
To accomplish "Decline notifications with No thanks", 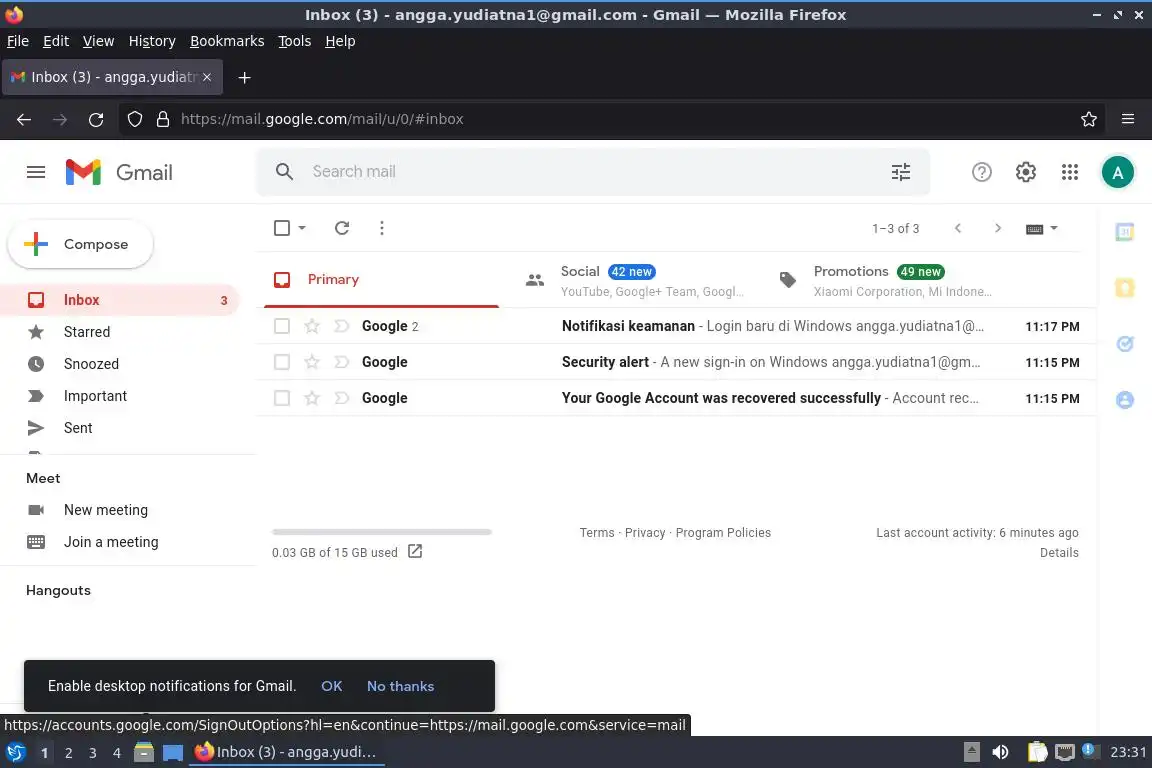I will point(400,686).
